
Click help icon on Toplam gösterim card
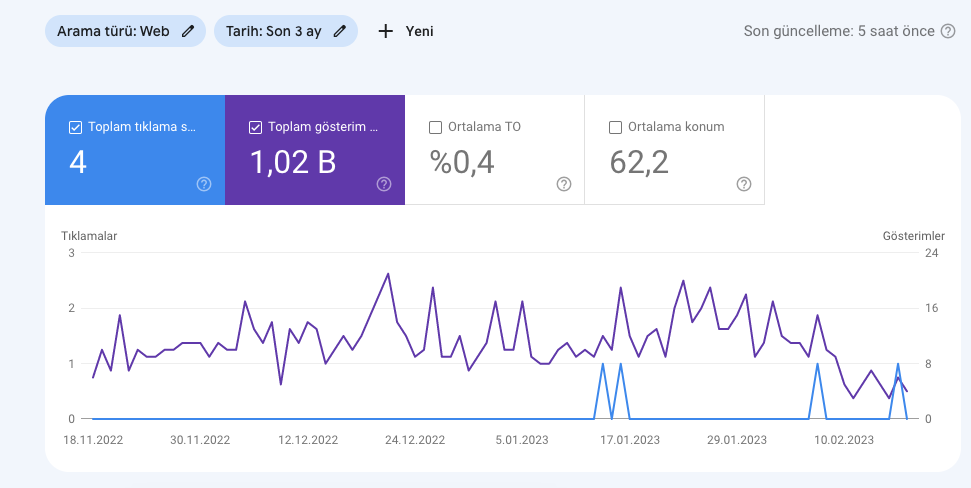coord(384,184)
